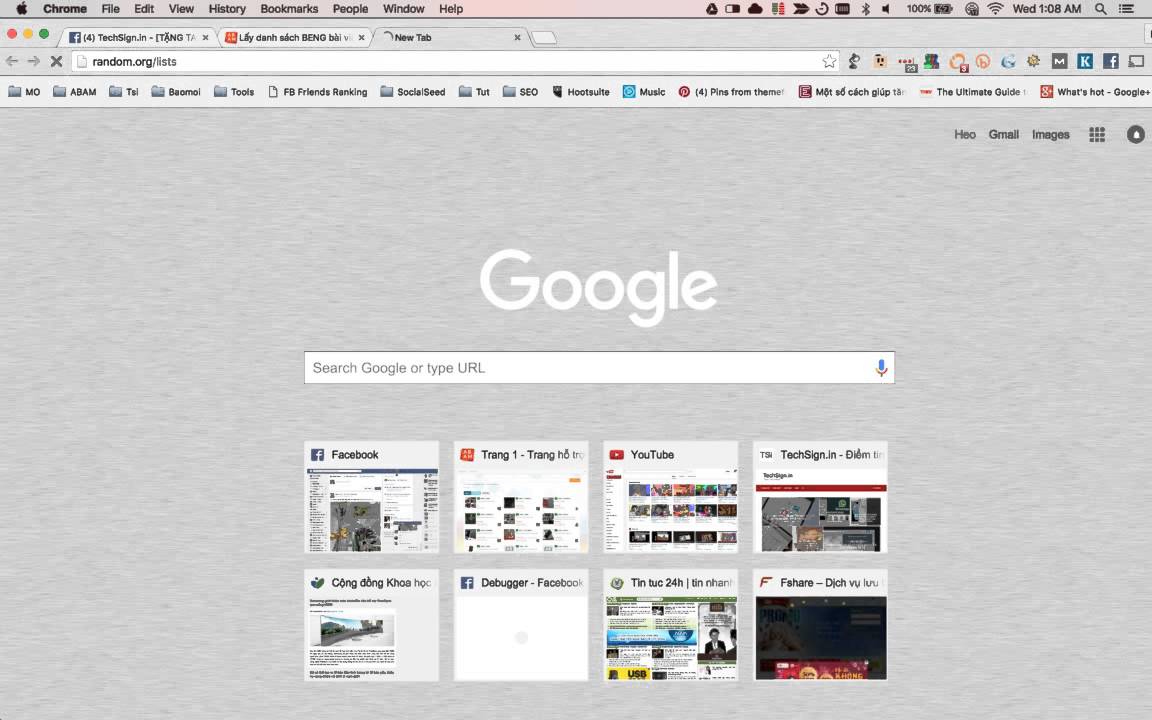Click the Cast icon in the toolbar
The height and width of the screenshot is (720, 1152).
click(x=1136, y=62)
